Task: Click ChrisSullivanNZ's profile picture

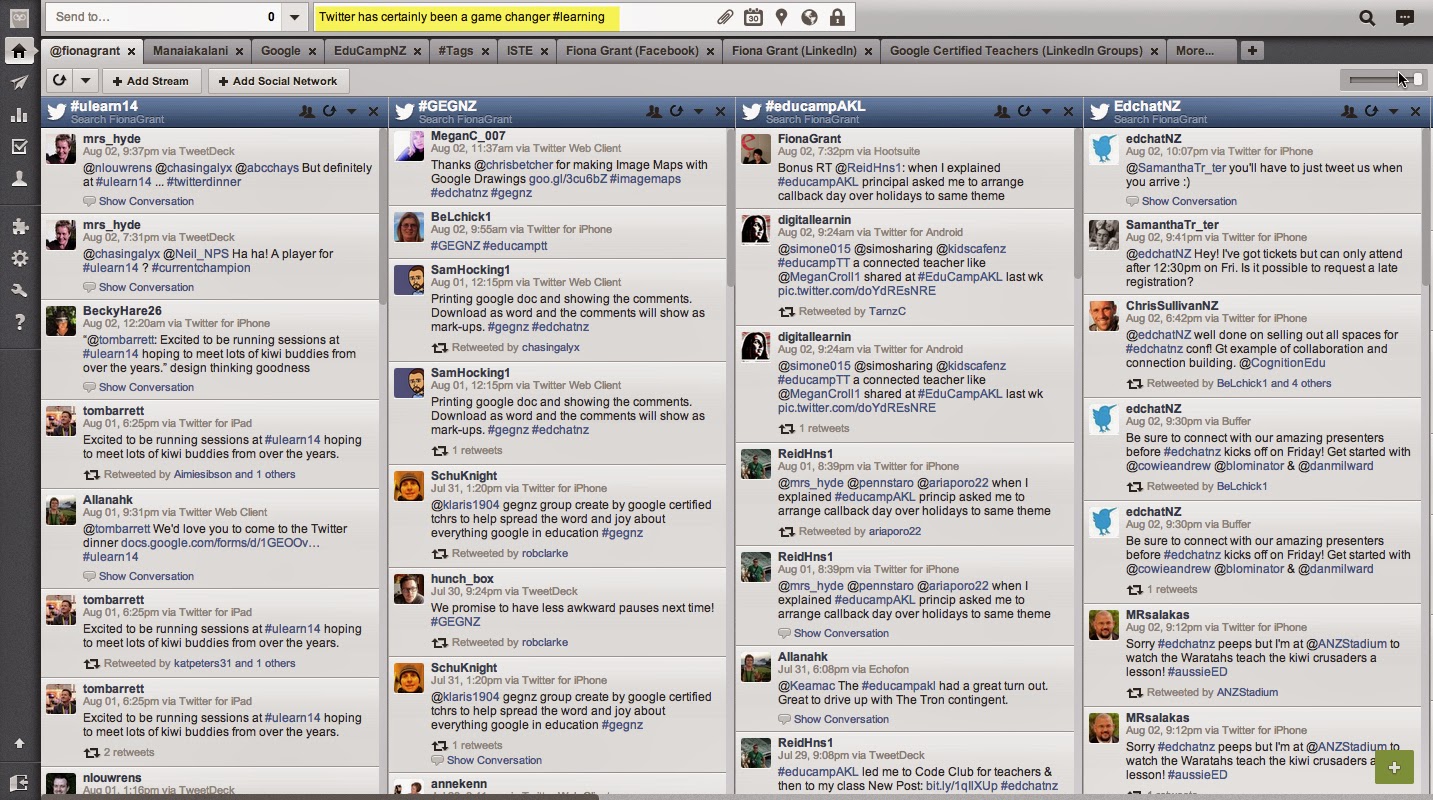Action: [1104, 316]
